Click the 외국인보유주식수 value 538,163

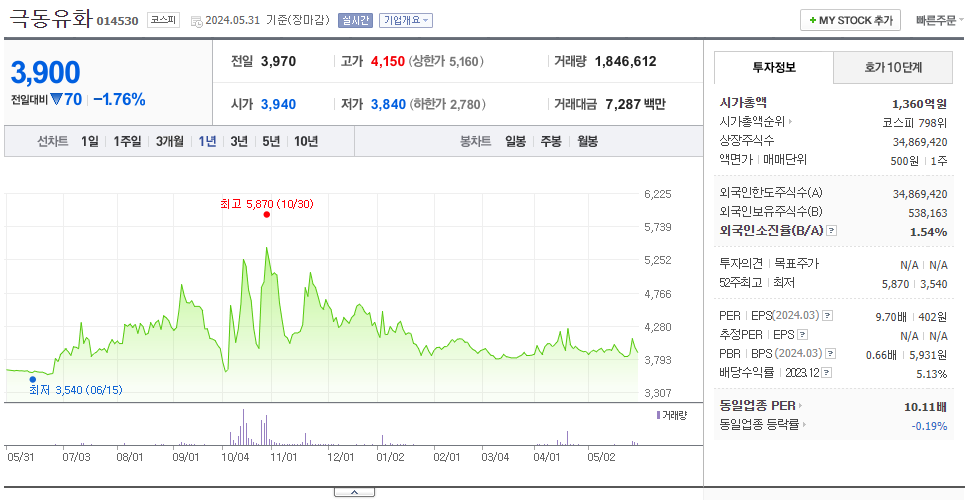(927, 213)
